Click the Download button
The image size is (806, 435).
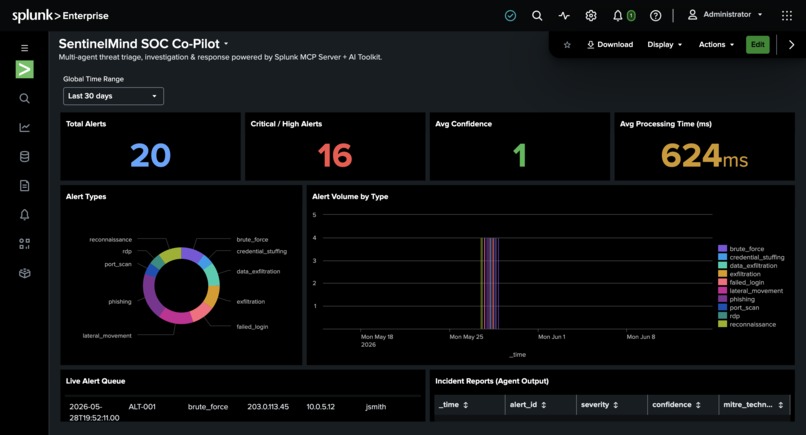pyautogui.click(x=610, y=45)
